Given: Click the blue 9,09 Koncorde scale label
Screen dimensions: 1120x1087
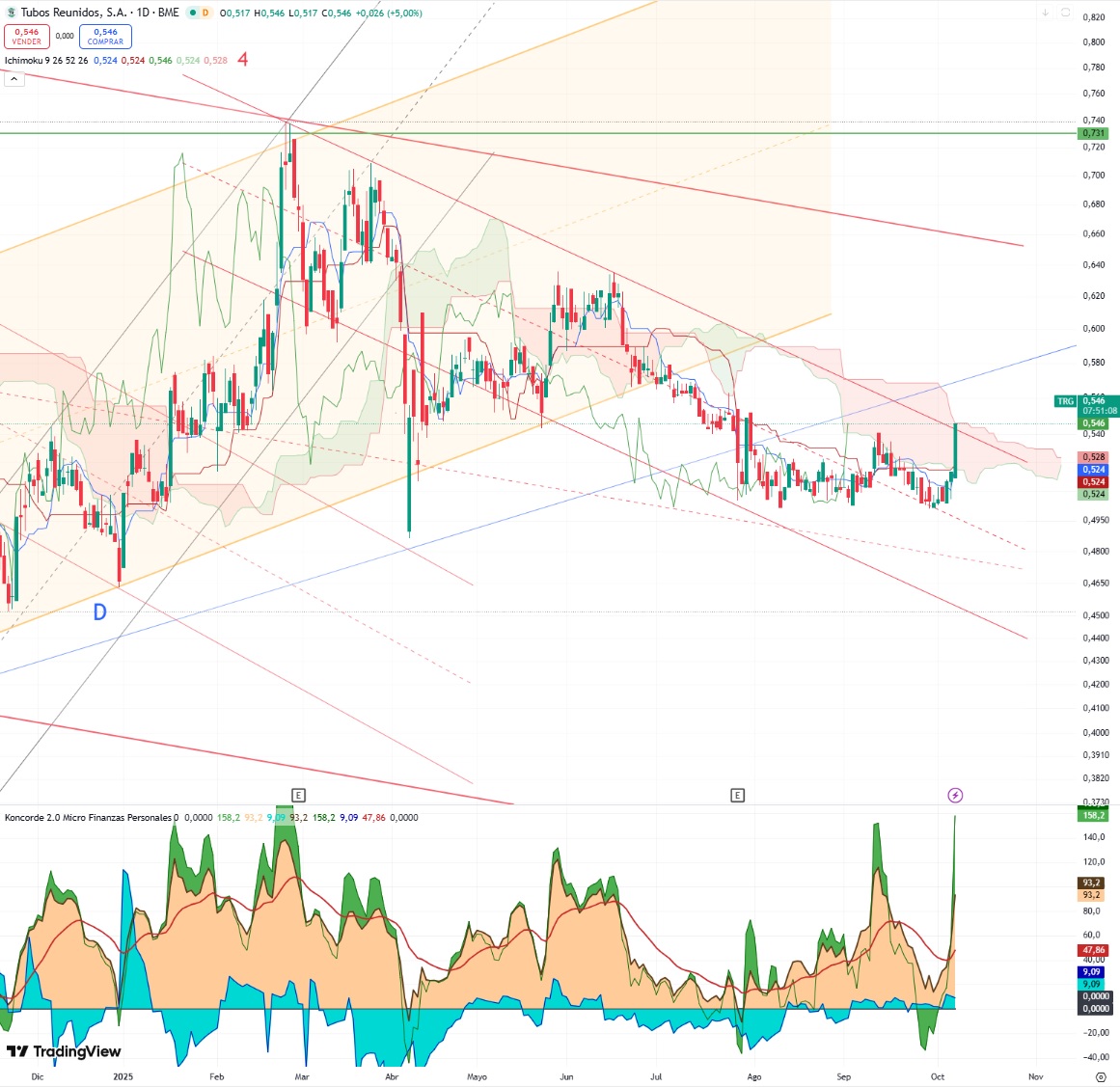Looking at the screenshot, I should click(1091, 972).
